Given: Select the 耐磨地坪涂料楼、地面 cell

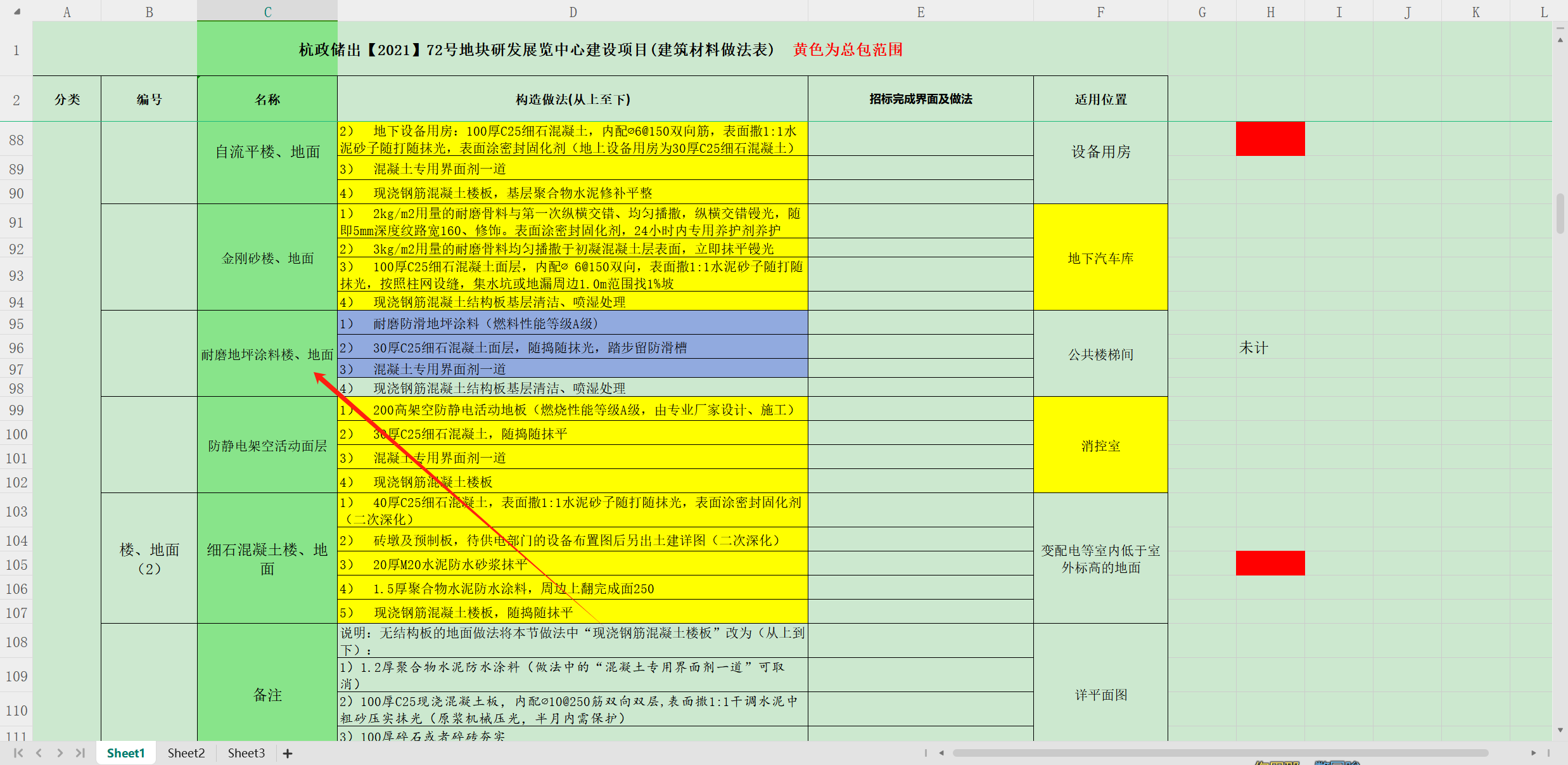Looking at the screenshot, I should tap(267, 354).
